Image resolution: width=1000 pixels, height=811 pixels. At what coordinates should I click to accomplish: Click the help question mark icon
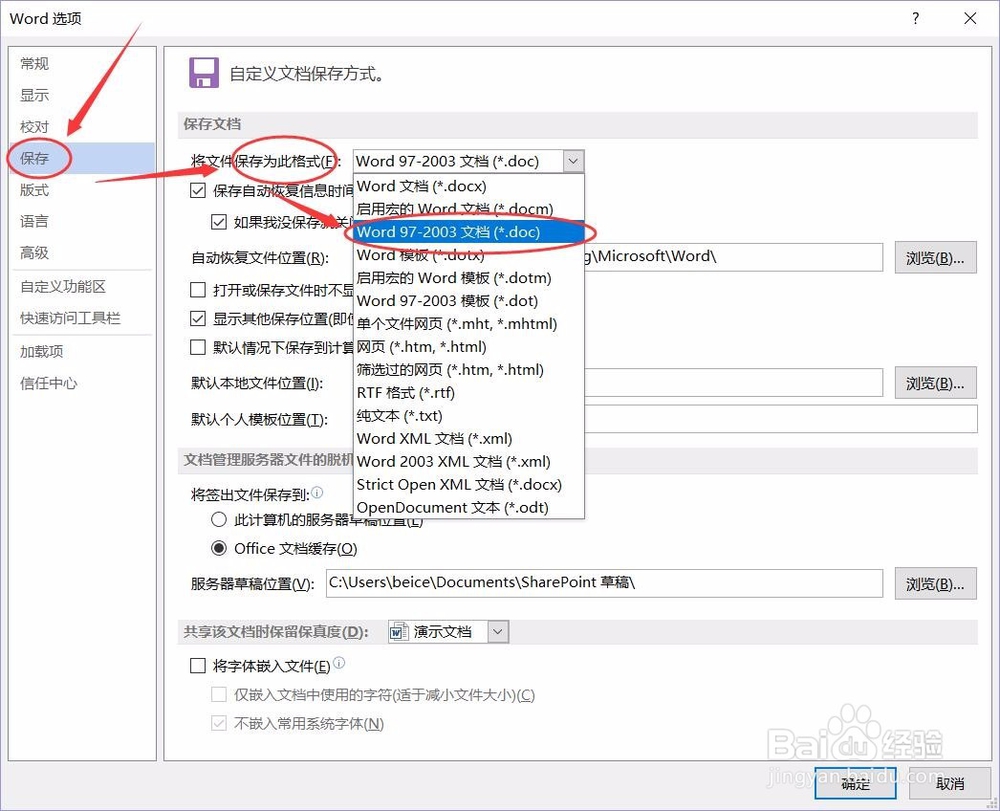pos(916,18)
